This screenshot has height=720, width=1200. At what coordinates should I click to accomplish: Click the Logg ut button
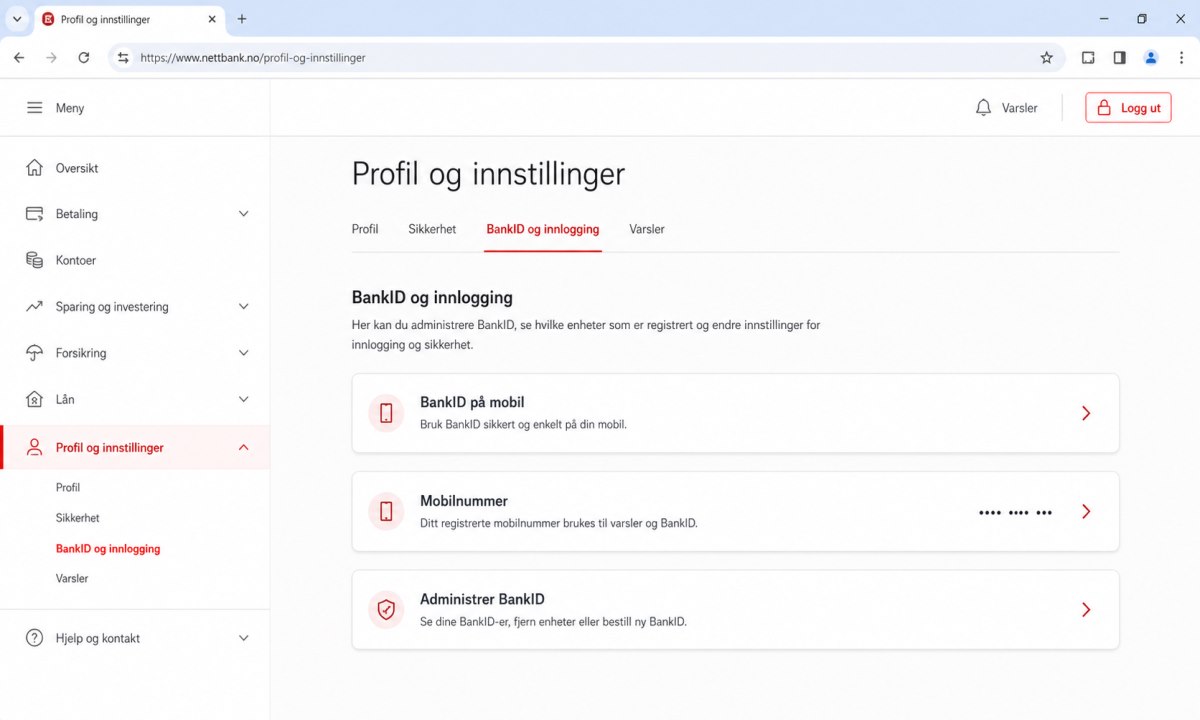click(x=1128, y=108)
